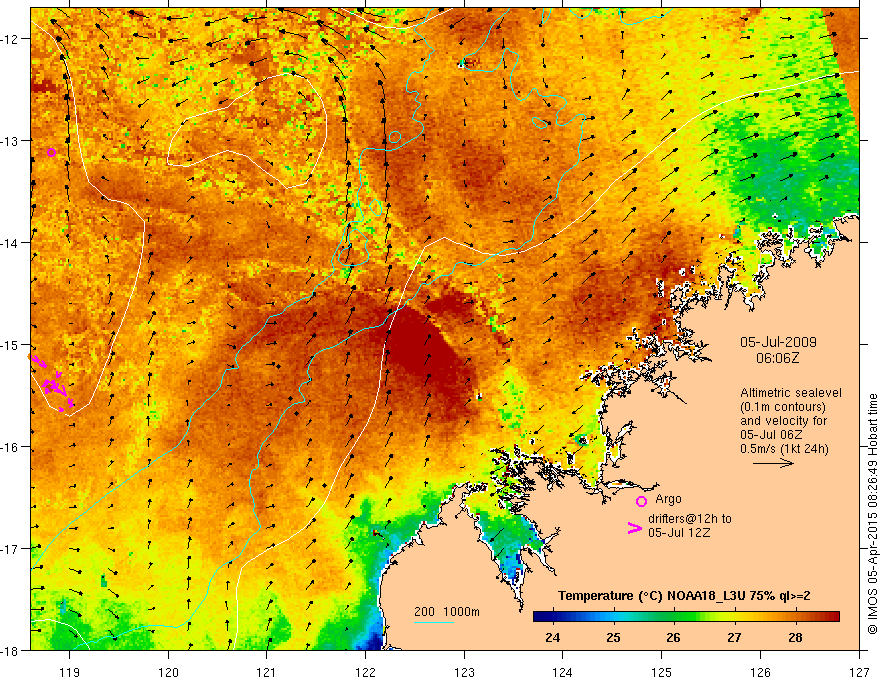Image resolution: width=880 pixels, height=680 pixels.
Task: Click the 0.5m/s velocity scale arrow
Action: pyautogui.click(x=773, y=463)
